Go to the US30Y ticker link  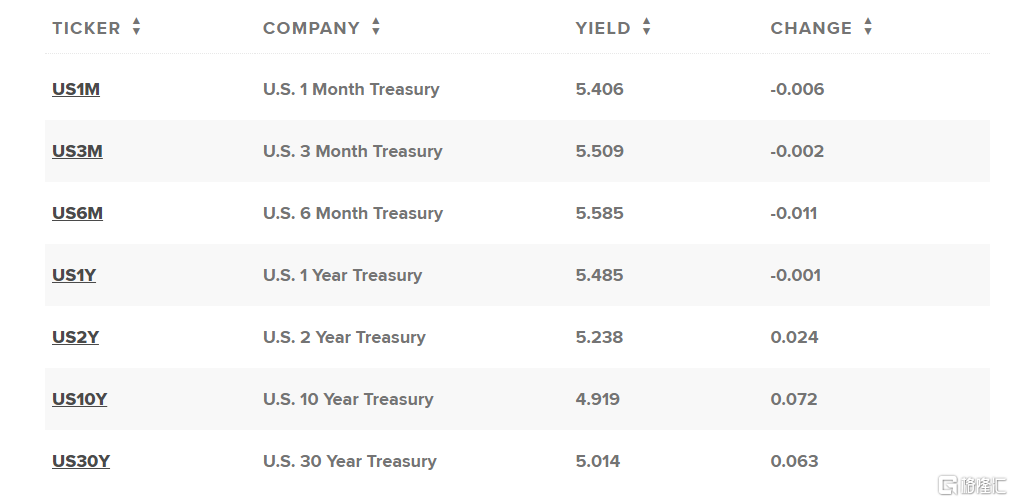pyautogui.click(x=81, y=461)
